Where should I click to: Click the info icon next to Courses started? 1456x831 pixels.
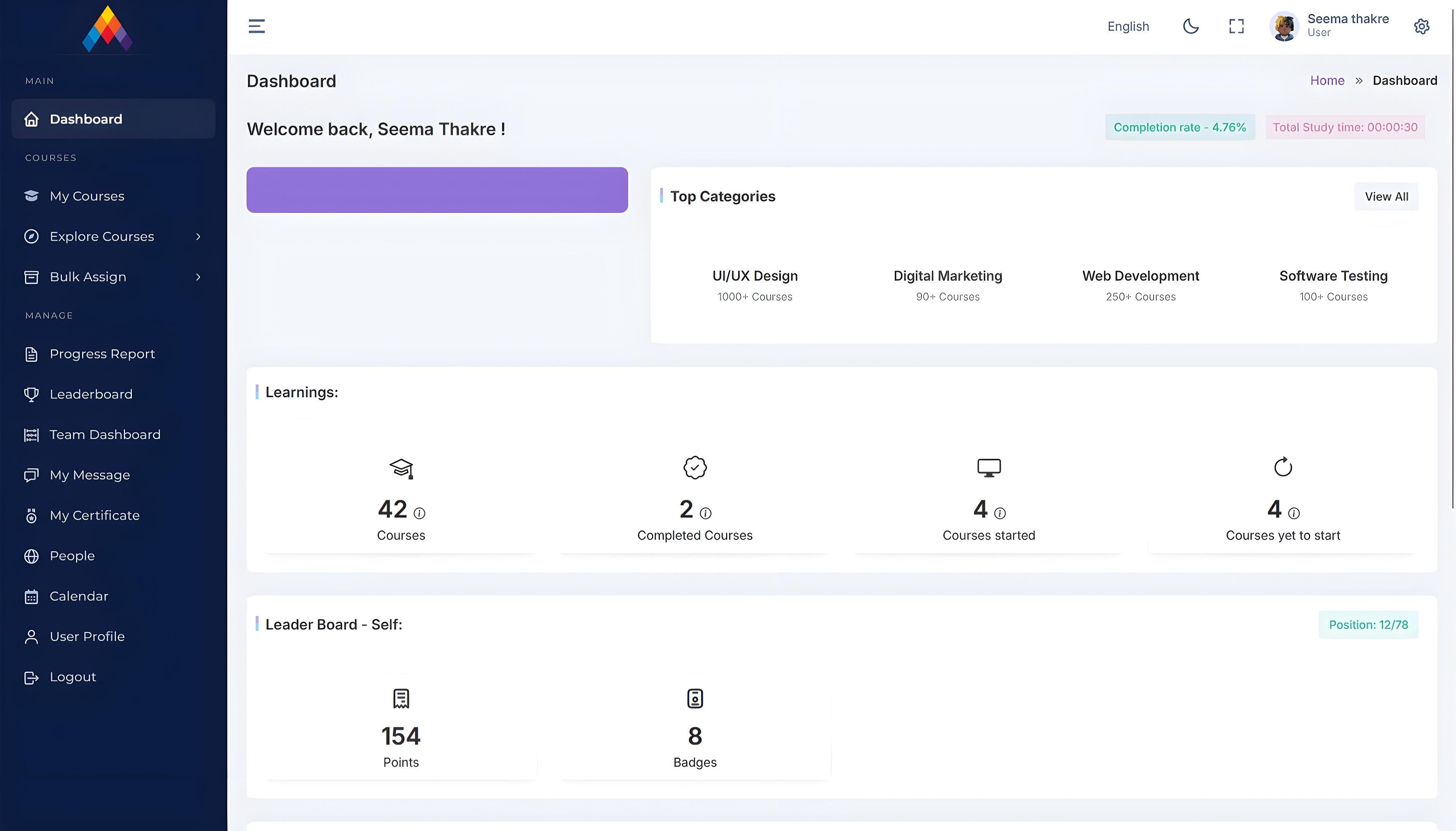[x=1000, y=513]
